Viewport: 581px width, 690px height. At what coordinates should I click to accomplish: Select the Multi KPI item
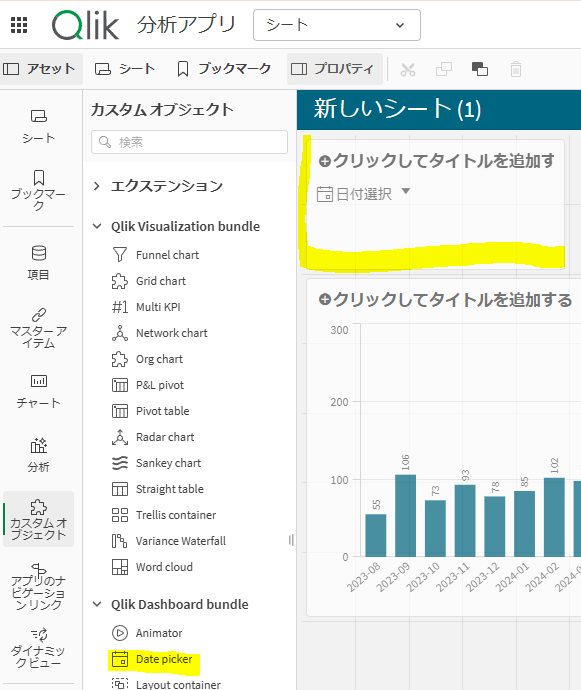tap(146, 307)
